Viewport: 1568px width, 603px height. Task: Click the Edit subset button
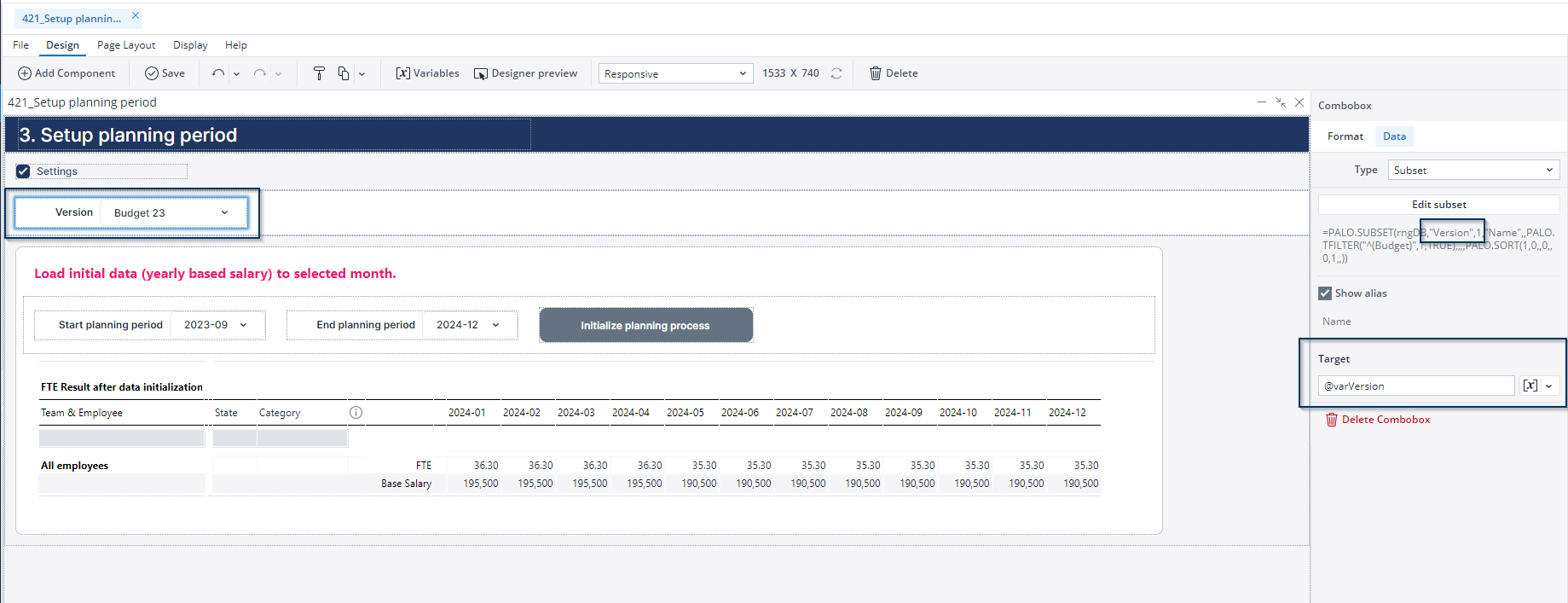[x=1438, y=205]
